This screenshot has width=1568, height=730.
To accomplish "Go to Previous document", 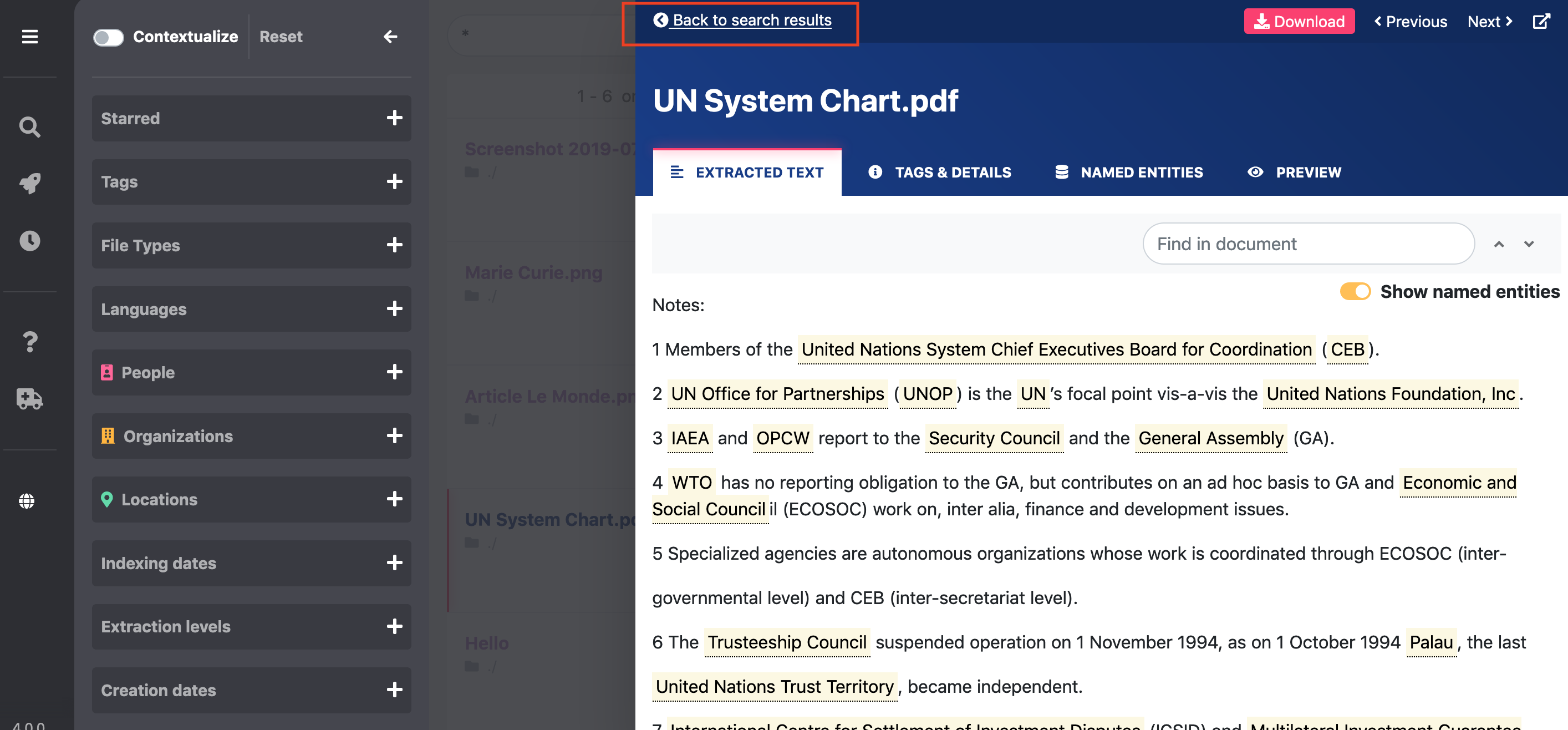I will point(1411,21).
